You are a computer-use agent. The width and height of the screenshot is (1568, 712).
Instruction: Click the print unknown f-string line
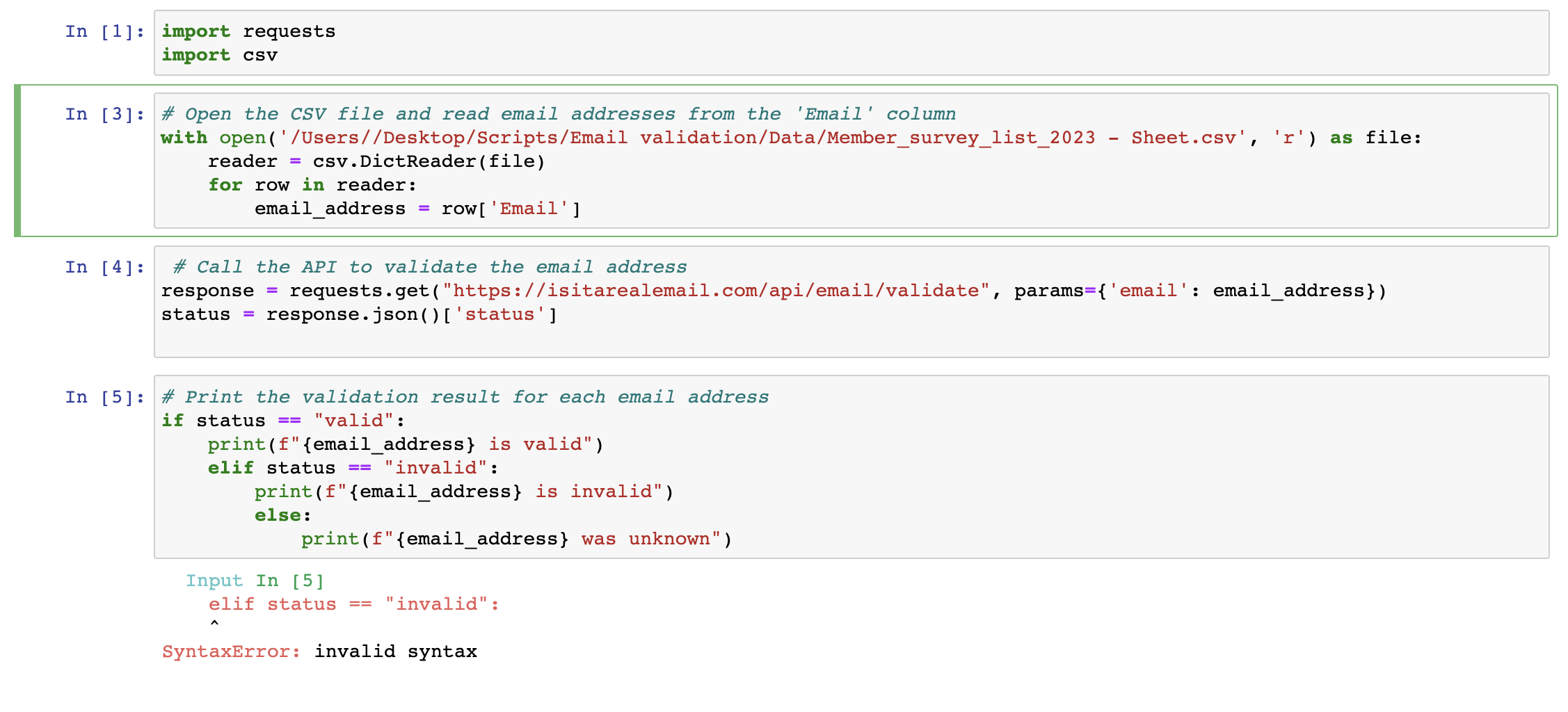click(x=515, y=538)
